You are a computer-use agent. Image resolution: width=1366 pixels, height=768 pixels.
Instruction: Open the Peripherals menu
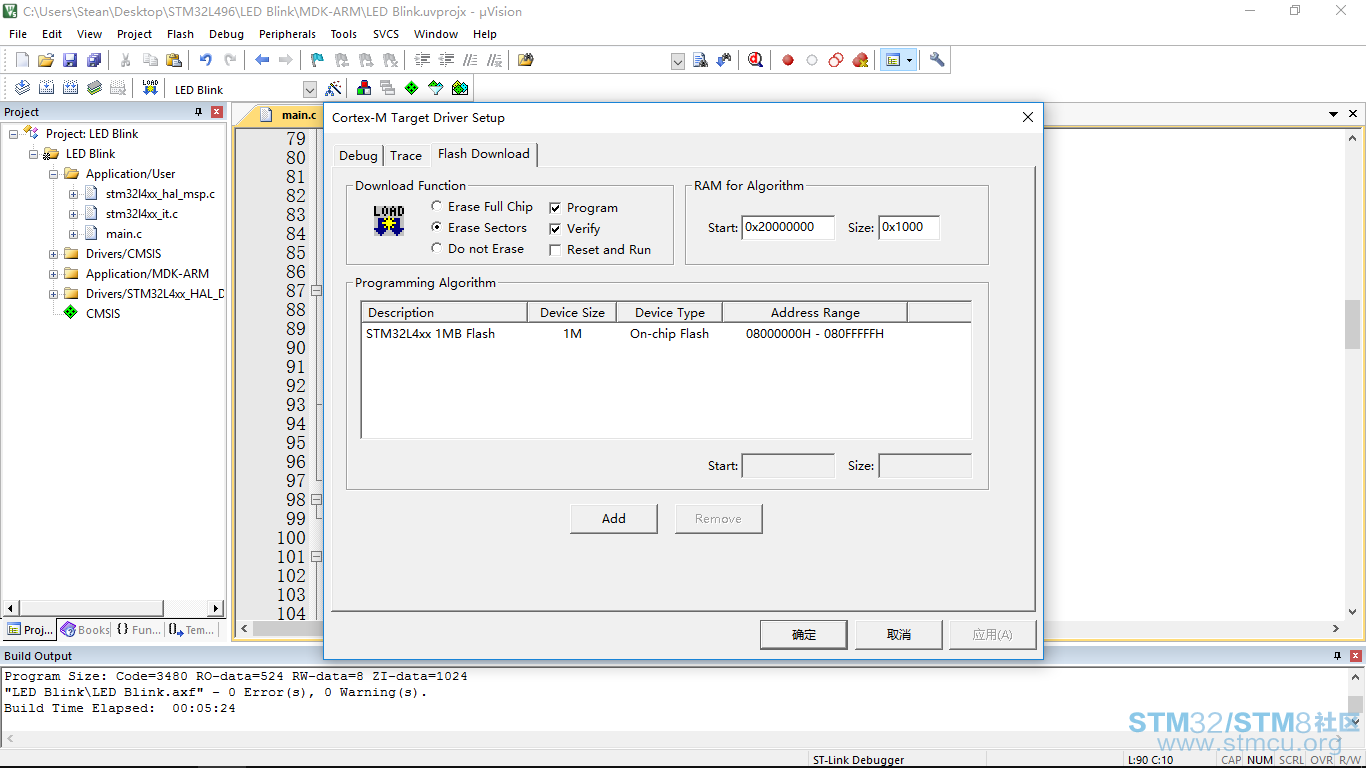(287, 34)
